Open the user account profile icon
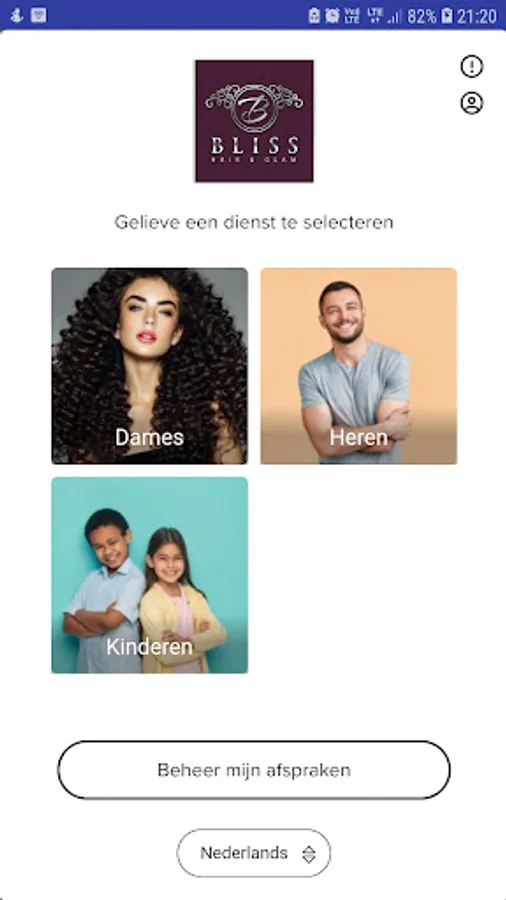Image resolution: width=506 pixels, height=900 pixels. click(x=472, y=103)
